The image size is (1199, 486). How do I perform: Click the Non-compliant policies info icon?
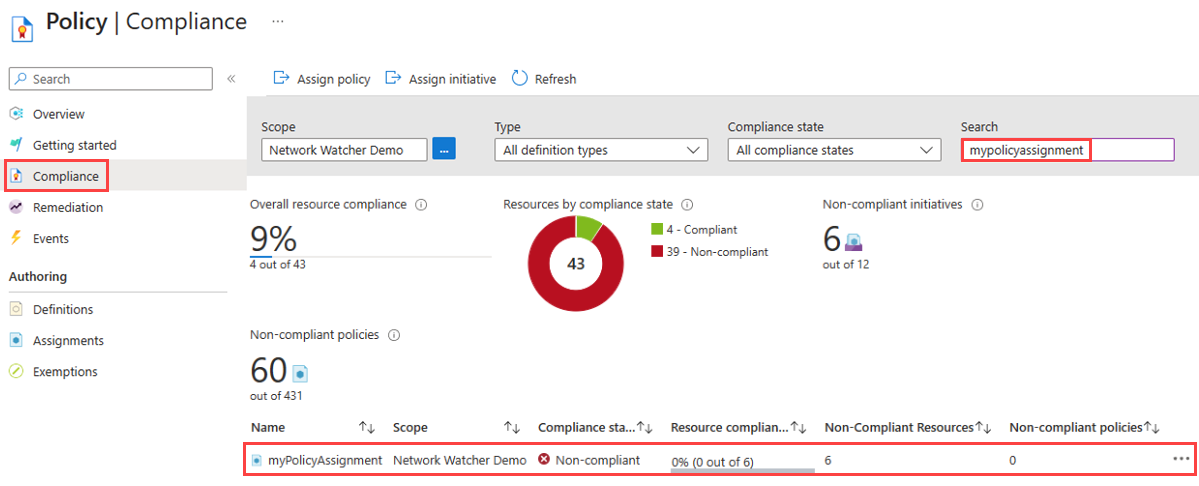[394, 335]
